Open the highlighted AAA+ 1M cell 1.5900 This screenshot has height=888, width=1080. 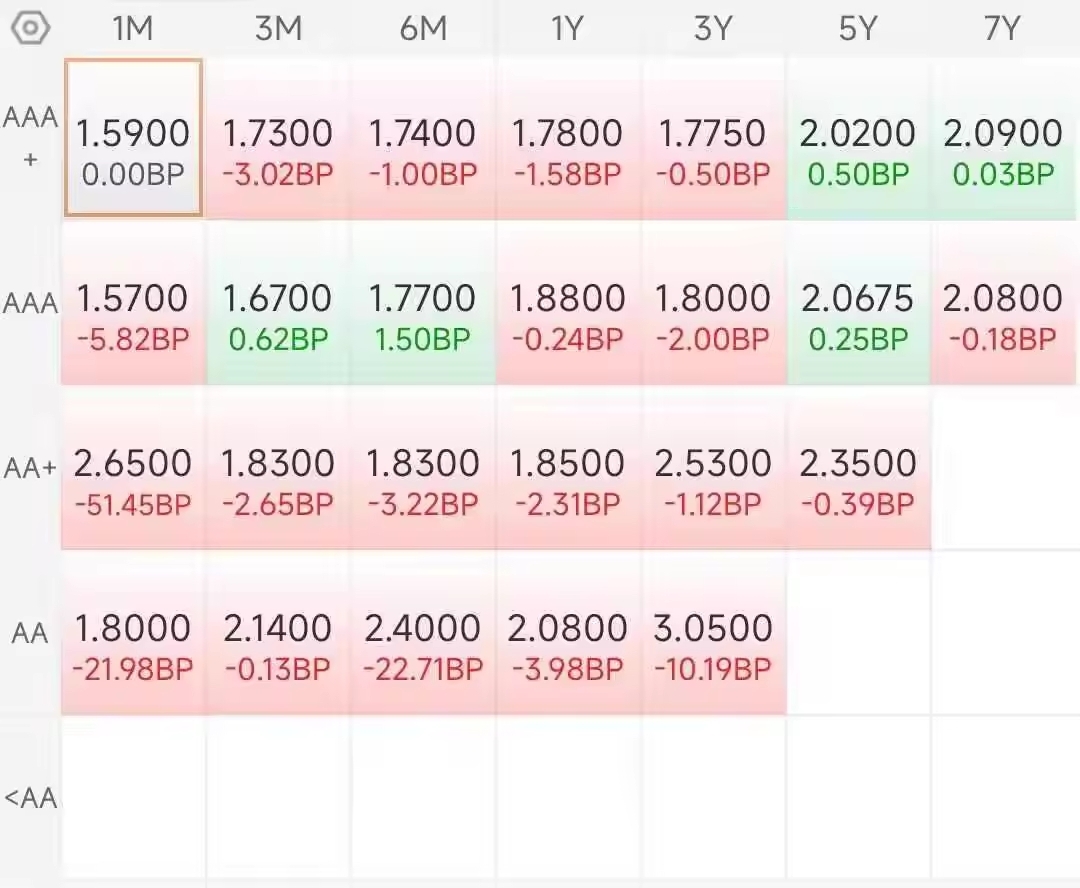134,138
